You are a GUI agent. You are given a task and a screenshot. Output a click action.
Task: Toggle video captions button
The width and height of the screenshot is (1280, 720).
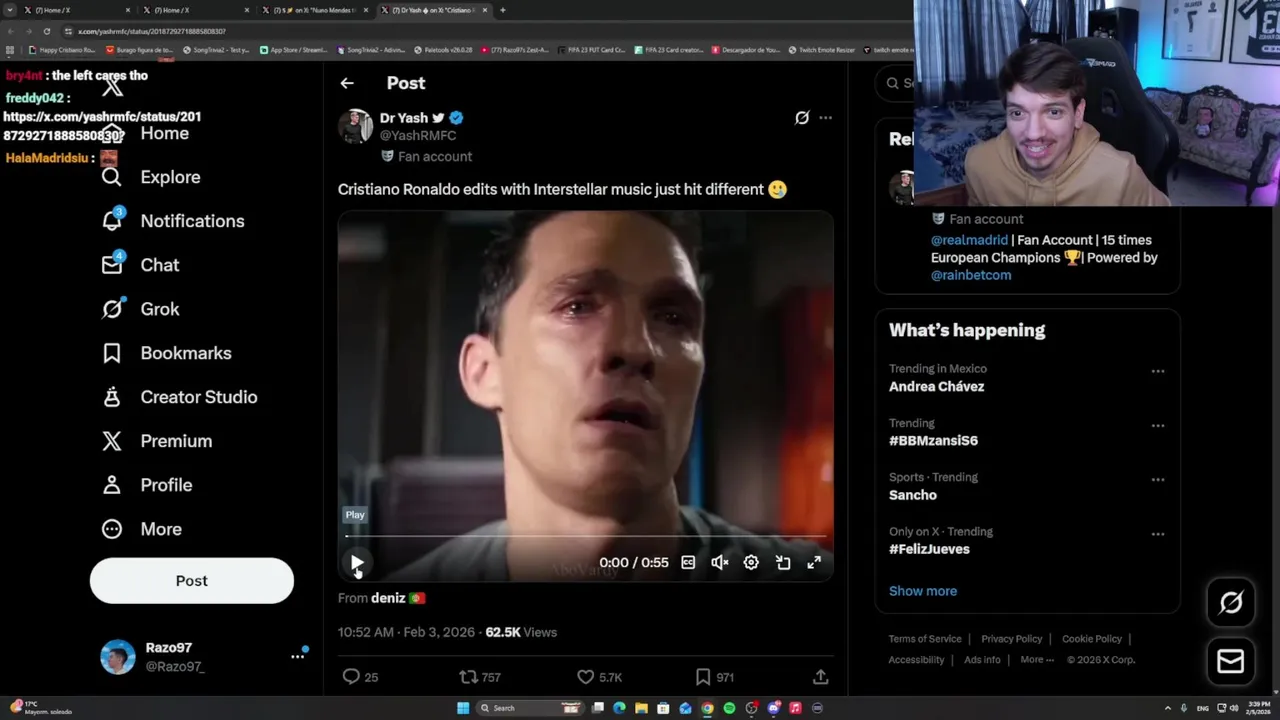click(688, 563)
